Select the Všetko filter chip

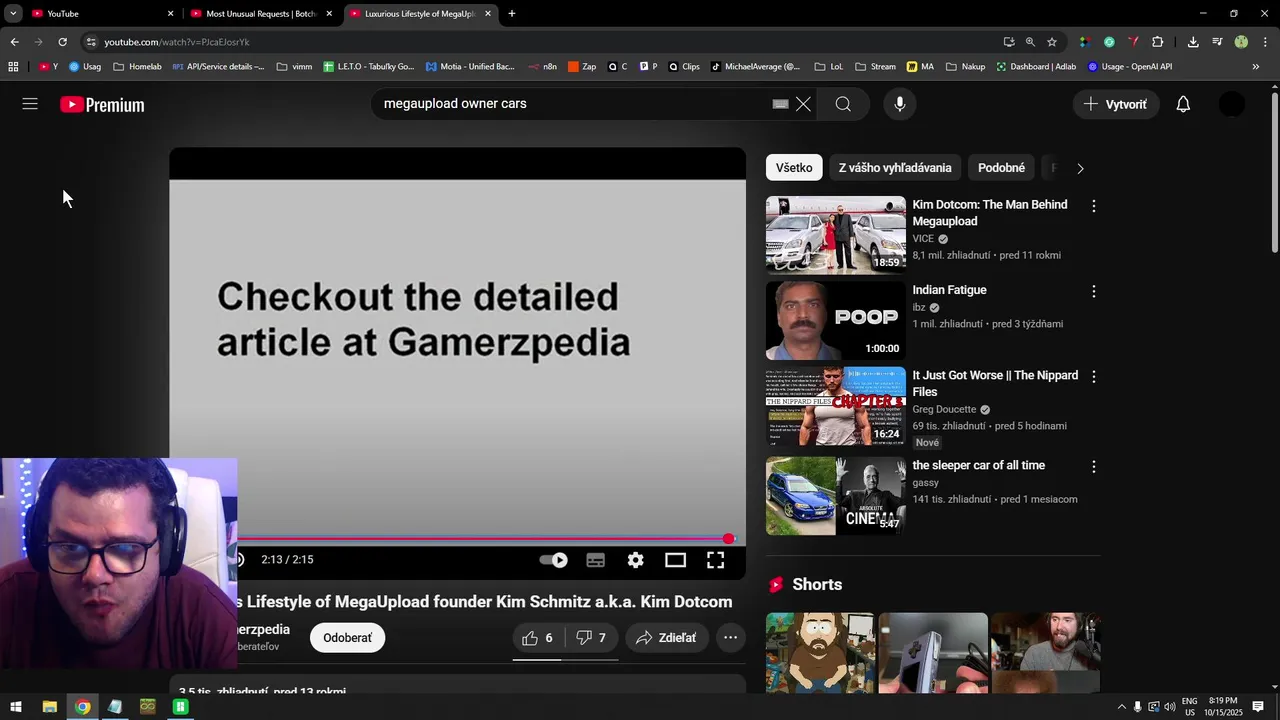[x=794, y=168]
